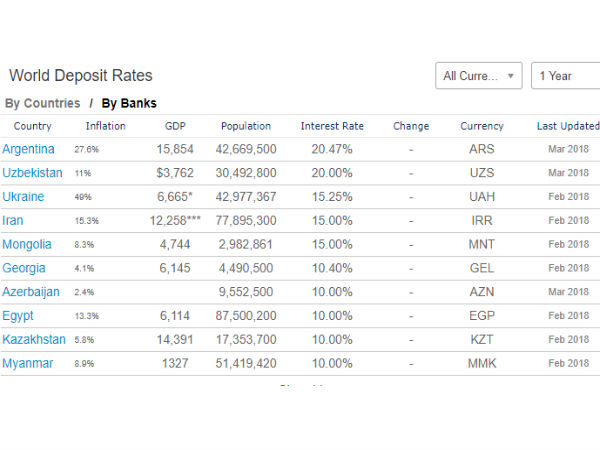Select the Iran country link
The image size is (600, 450).
coord(13,220)
